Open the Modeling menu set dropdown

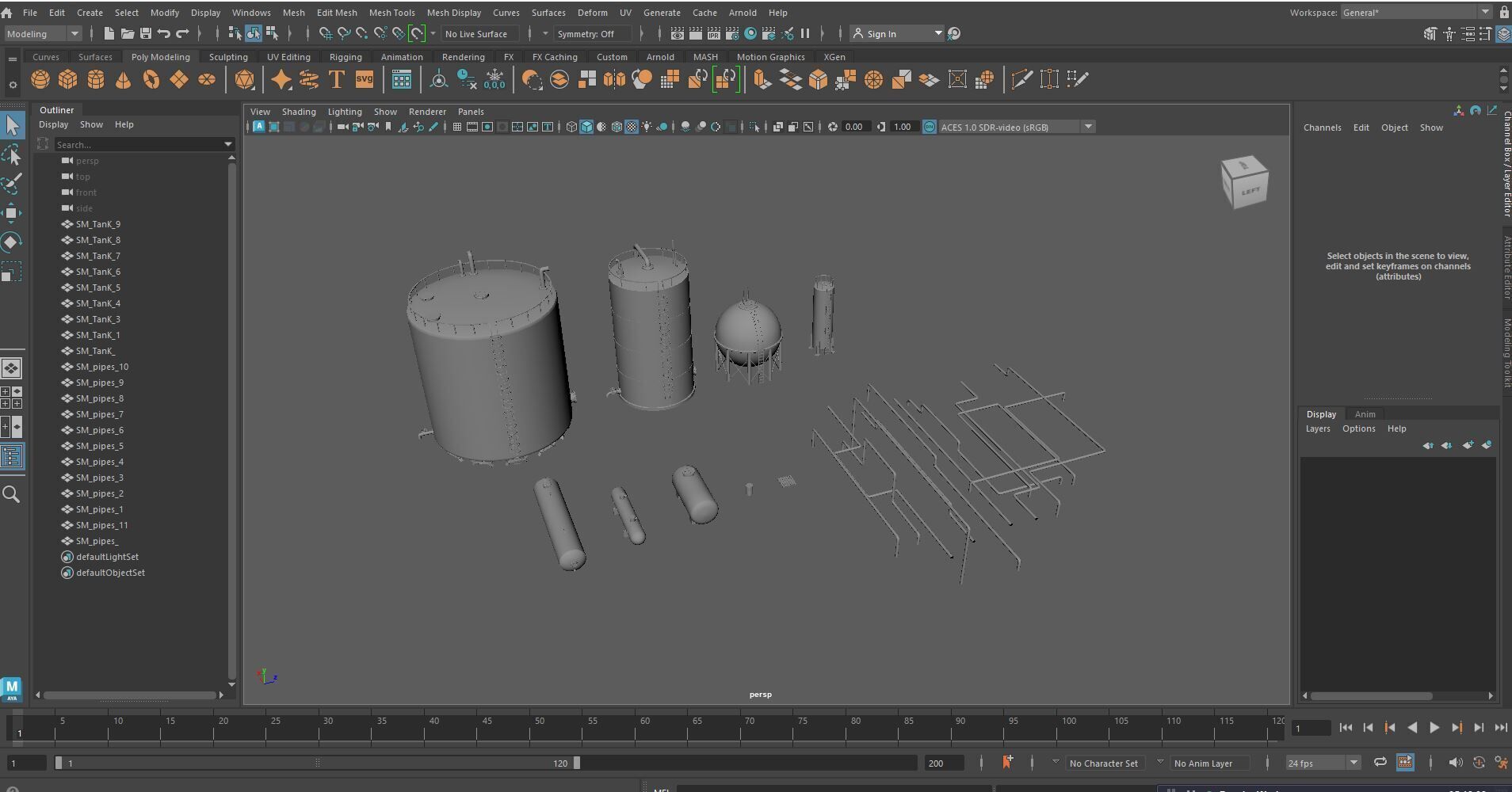click(43, 33)
